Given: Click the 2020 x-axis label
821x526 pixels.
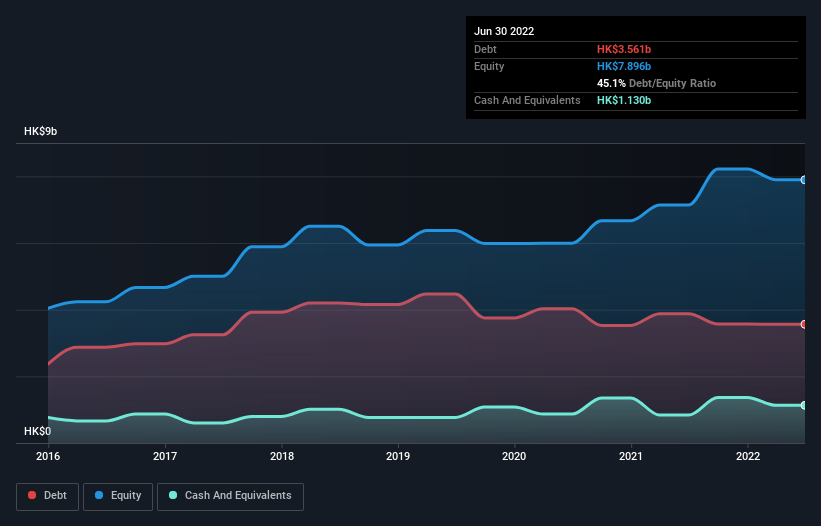Looking at the screenshot, I should point(514,456).
